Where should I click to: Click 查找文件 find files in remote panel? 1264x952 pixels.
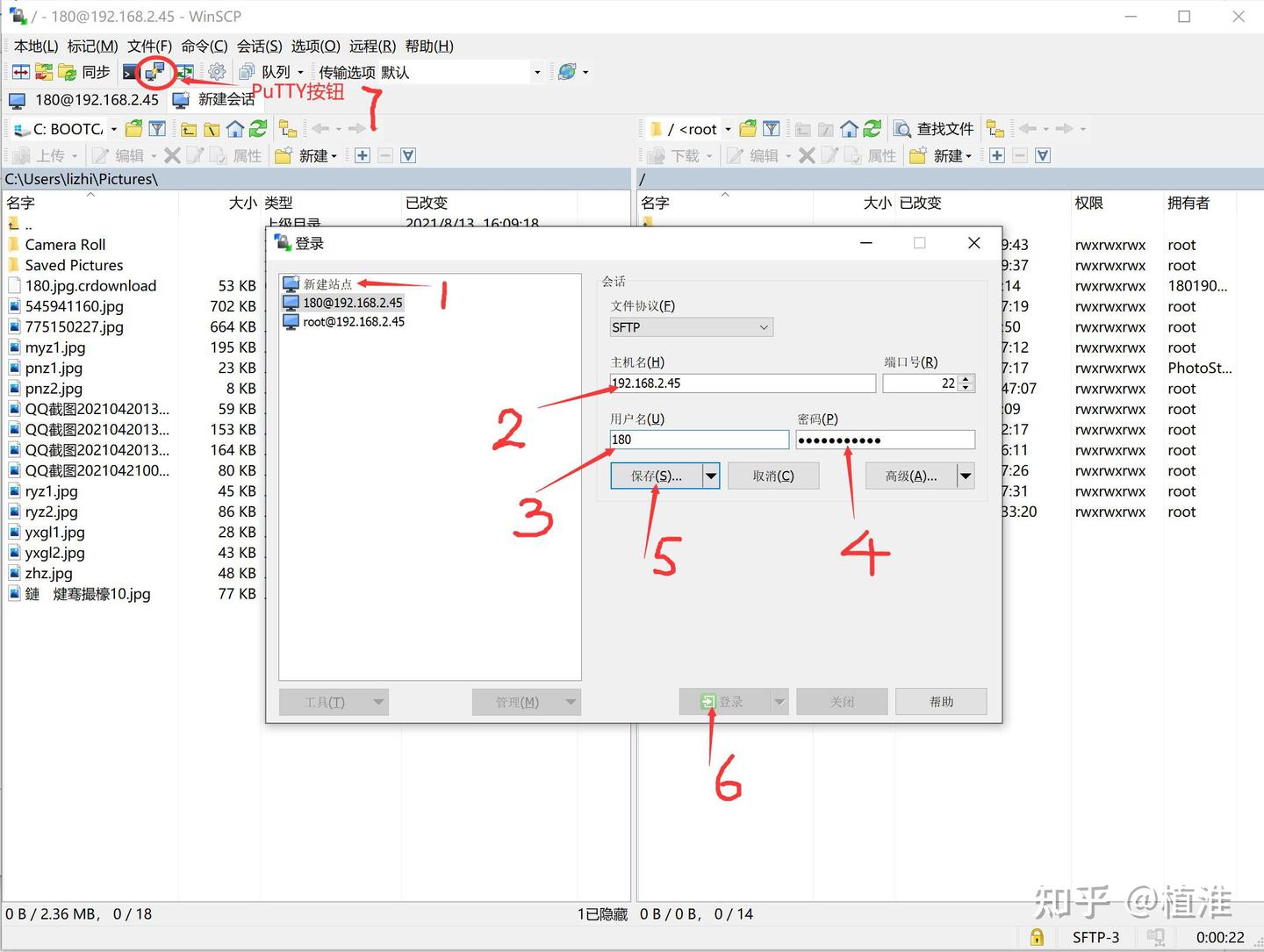point(934,129)
